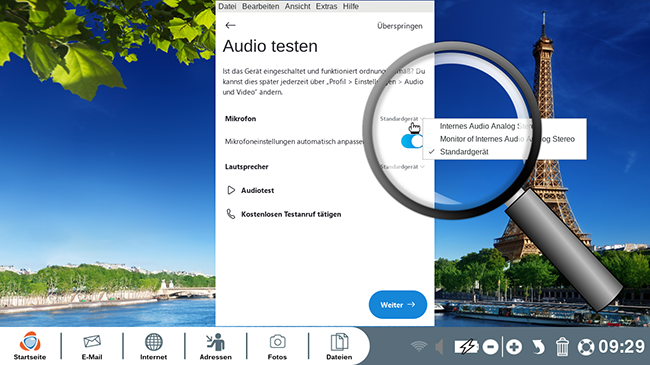
Task: Open the lifebuoy help icon
Action: (586, 347)
